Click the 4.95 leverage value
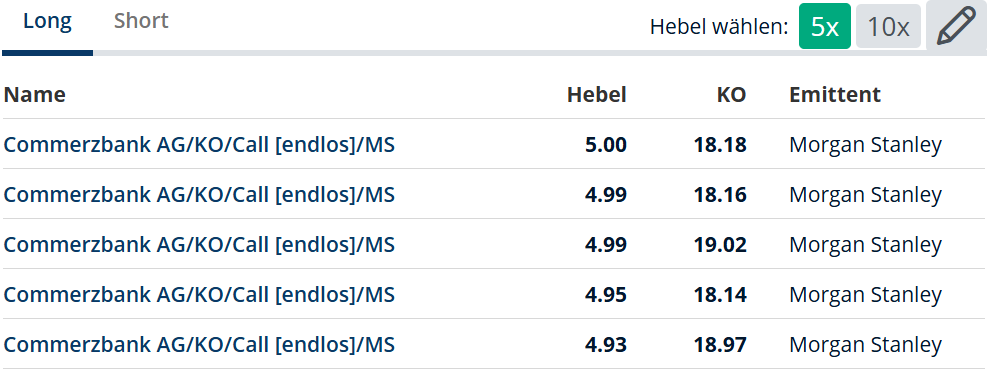Screen dimensions: 991x379 click(605, 294)
